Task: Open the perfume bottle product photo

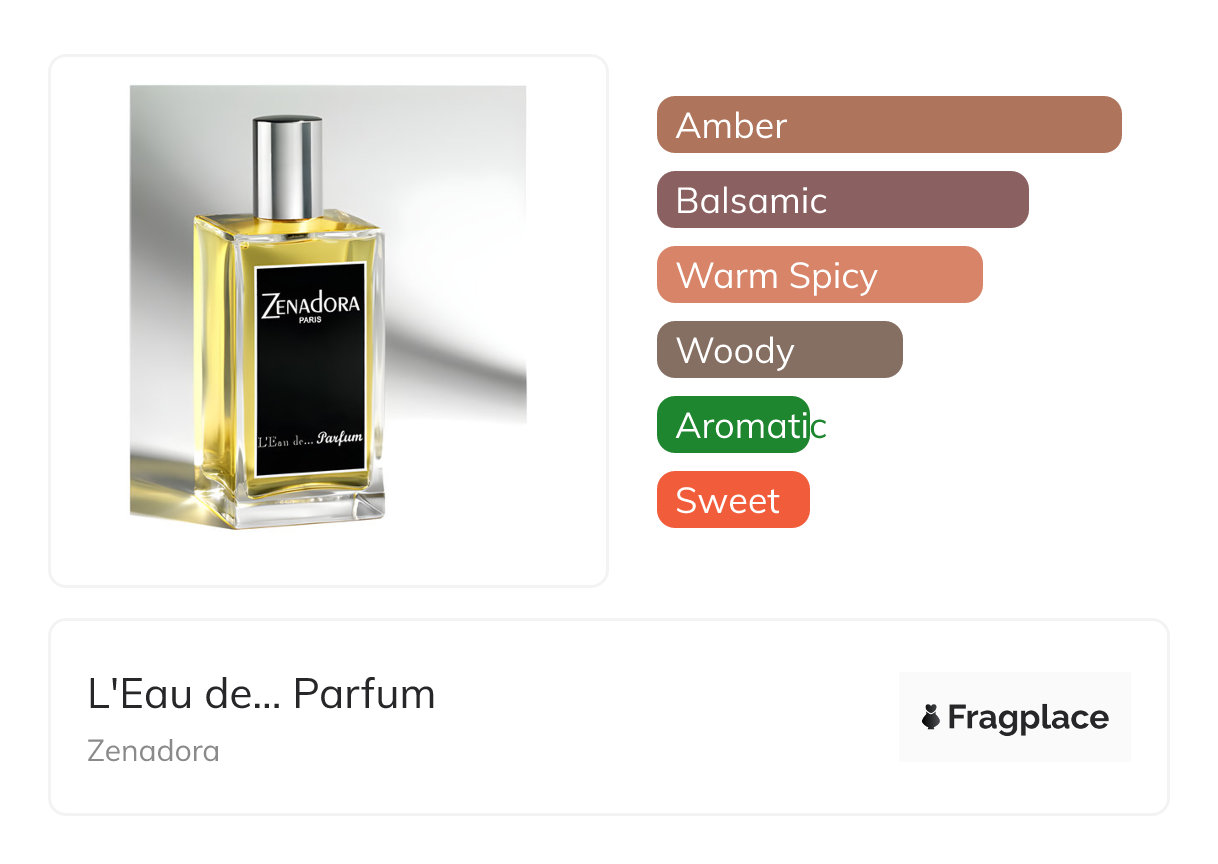Action: (328, 307)
